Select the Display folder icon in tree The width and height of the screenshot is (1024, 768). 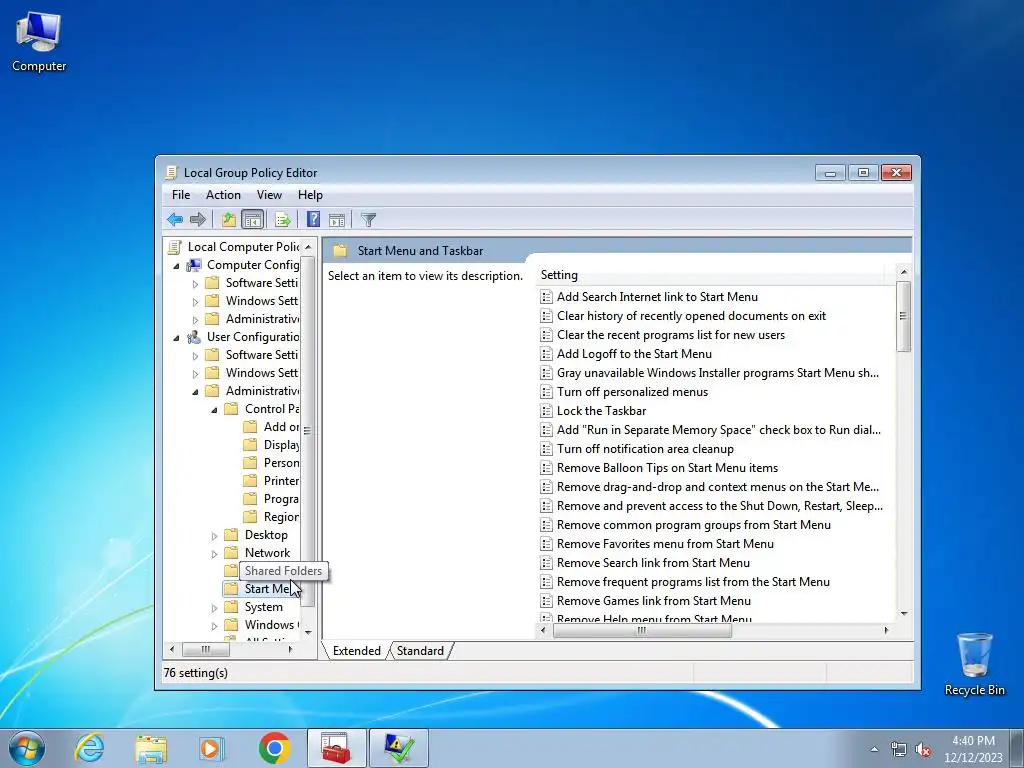pyautogui.click(x=250, y=445)
